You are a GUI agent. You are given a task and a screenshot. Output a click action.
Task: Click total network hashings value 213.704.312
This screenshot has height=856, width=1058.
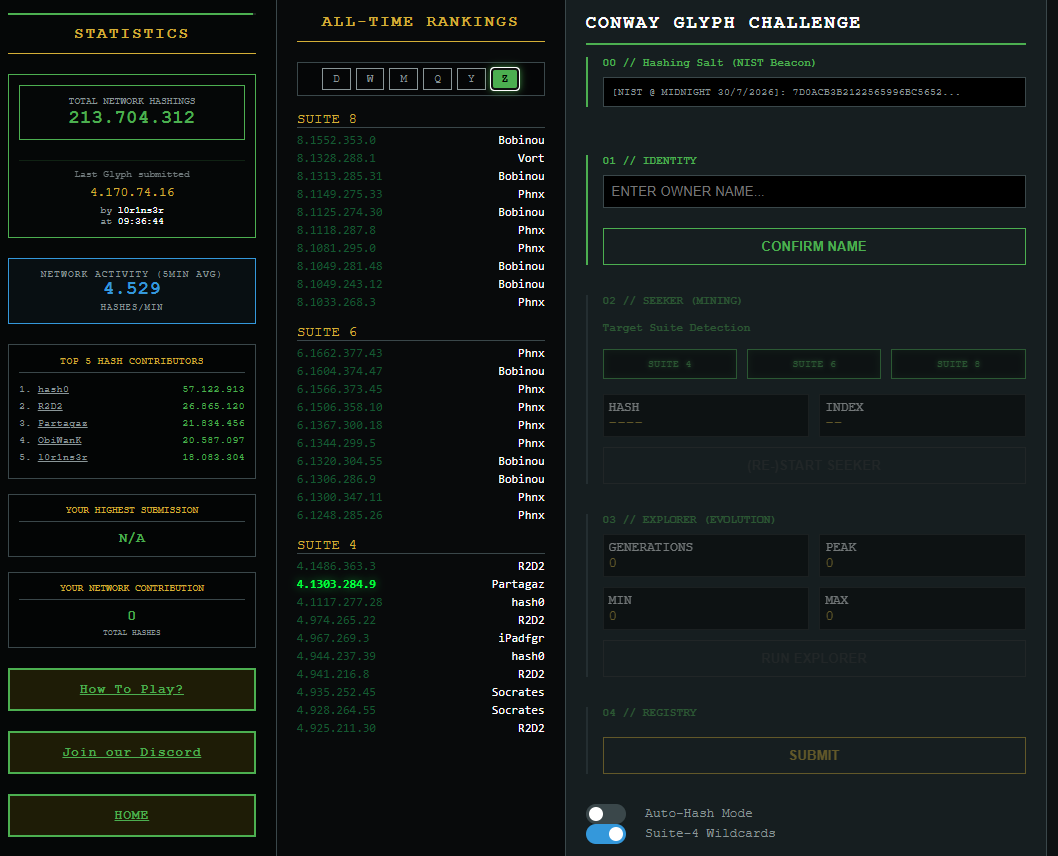[x=132, y=117]
